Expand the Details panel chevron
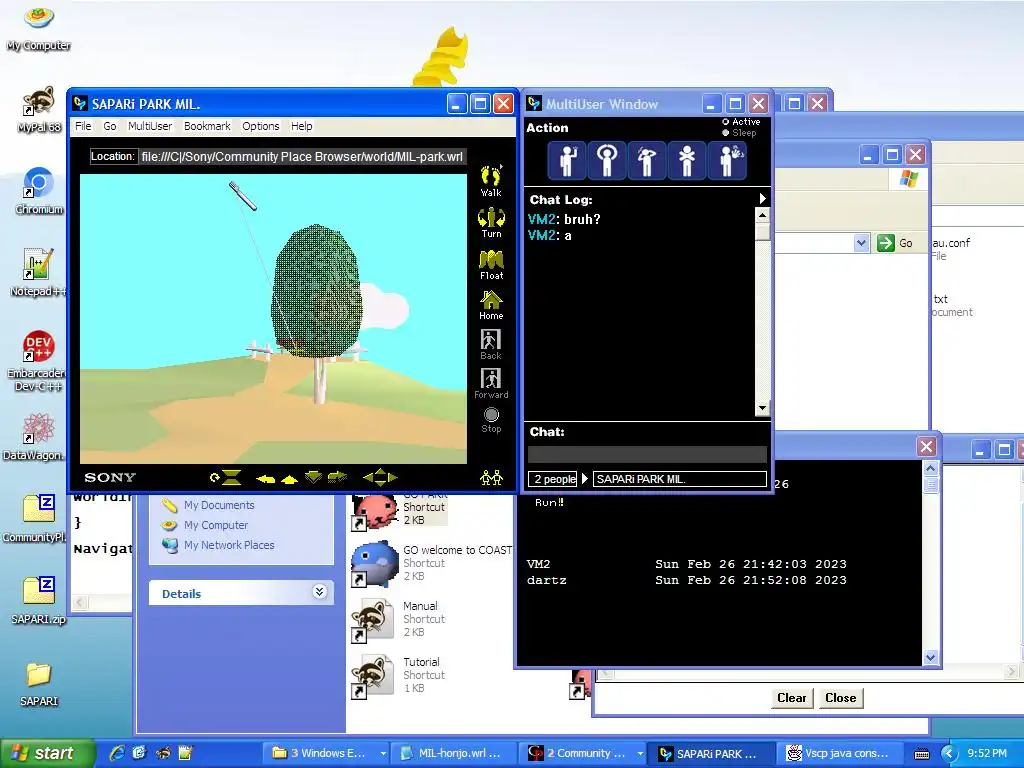This screenshot has height=768, width=1024. [x=319, y=592]
